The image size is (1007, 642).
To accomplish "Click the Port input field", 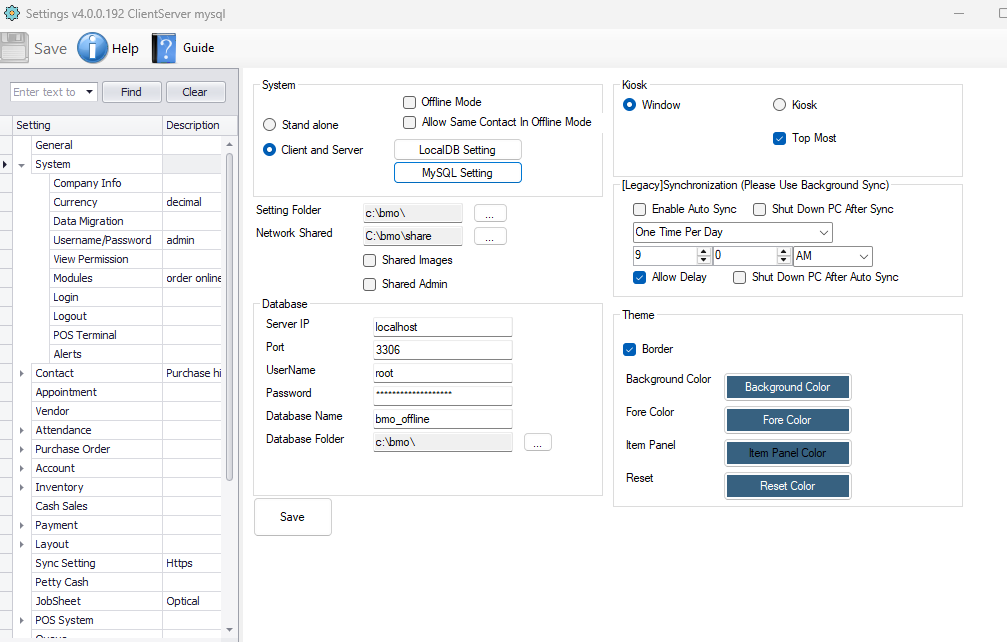I will coord(442,350).
